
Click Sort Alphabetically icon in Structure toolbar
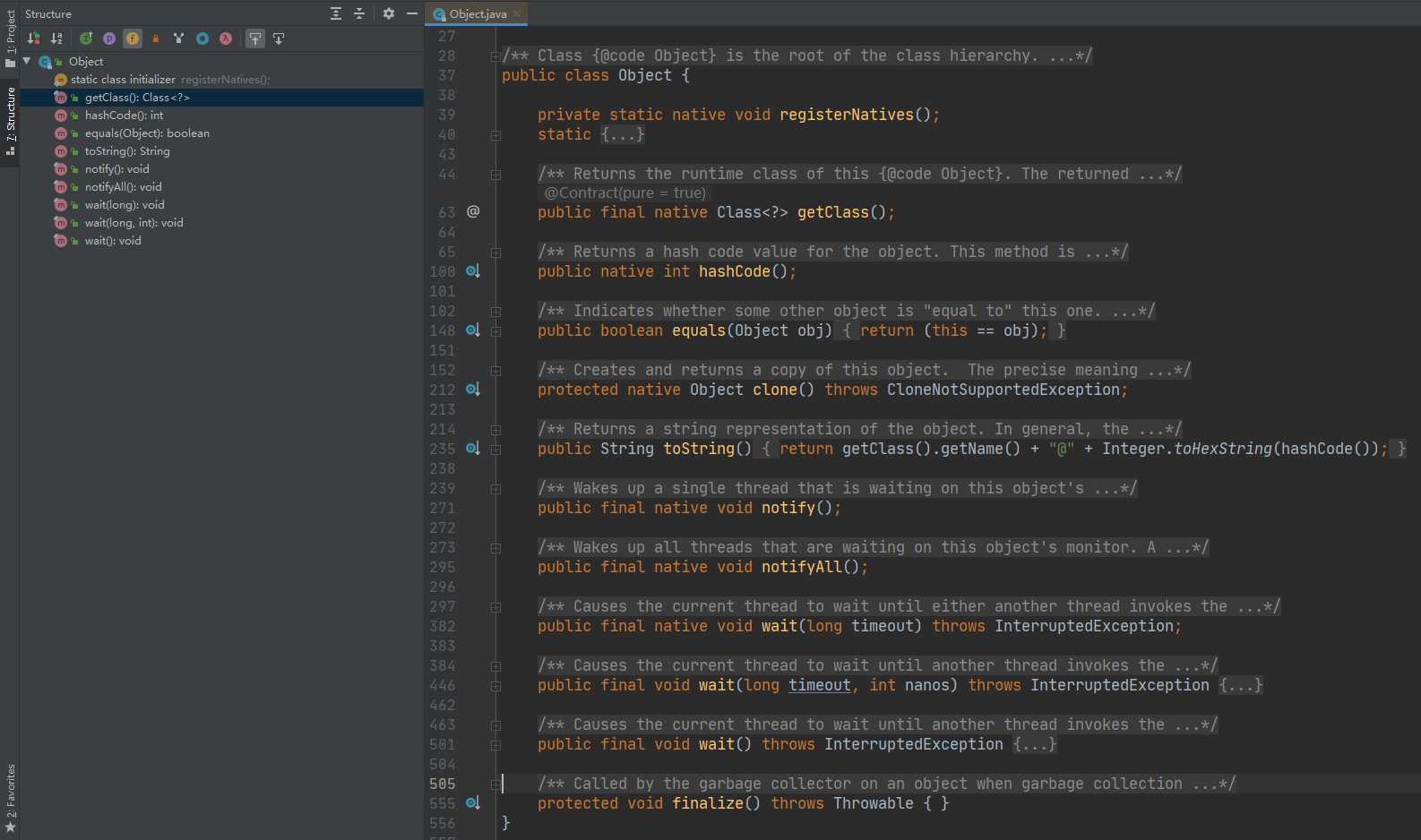56,39
